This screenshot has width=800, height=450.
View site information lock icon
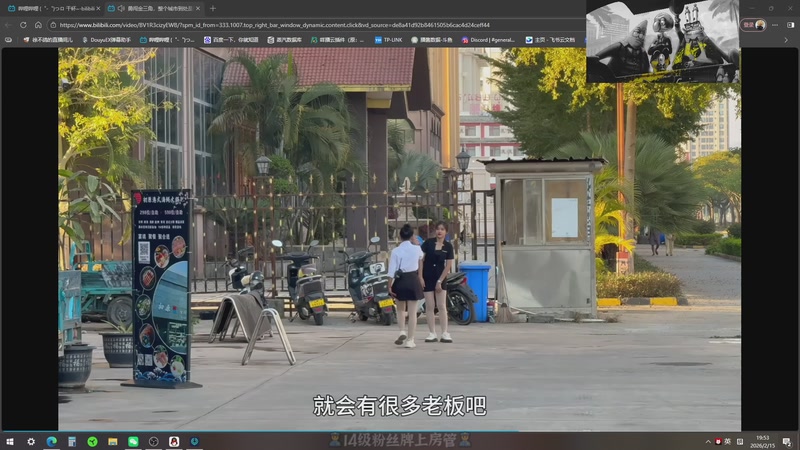[53, 24]
